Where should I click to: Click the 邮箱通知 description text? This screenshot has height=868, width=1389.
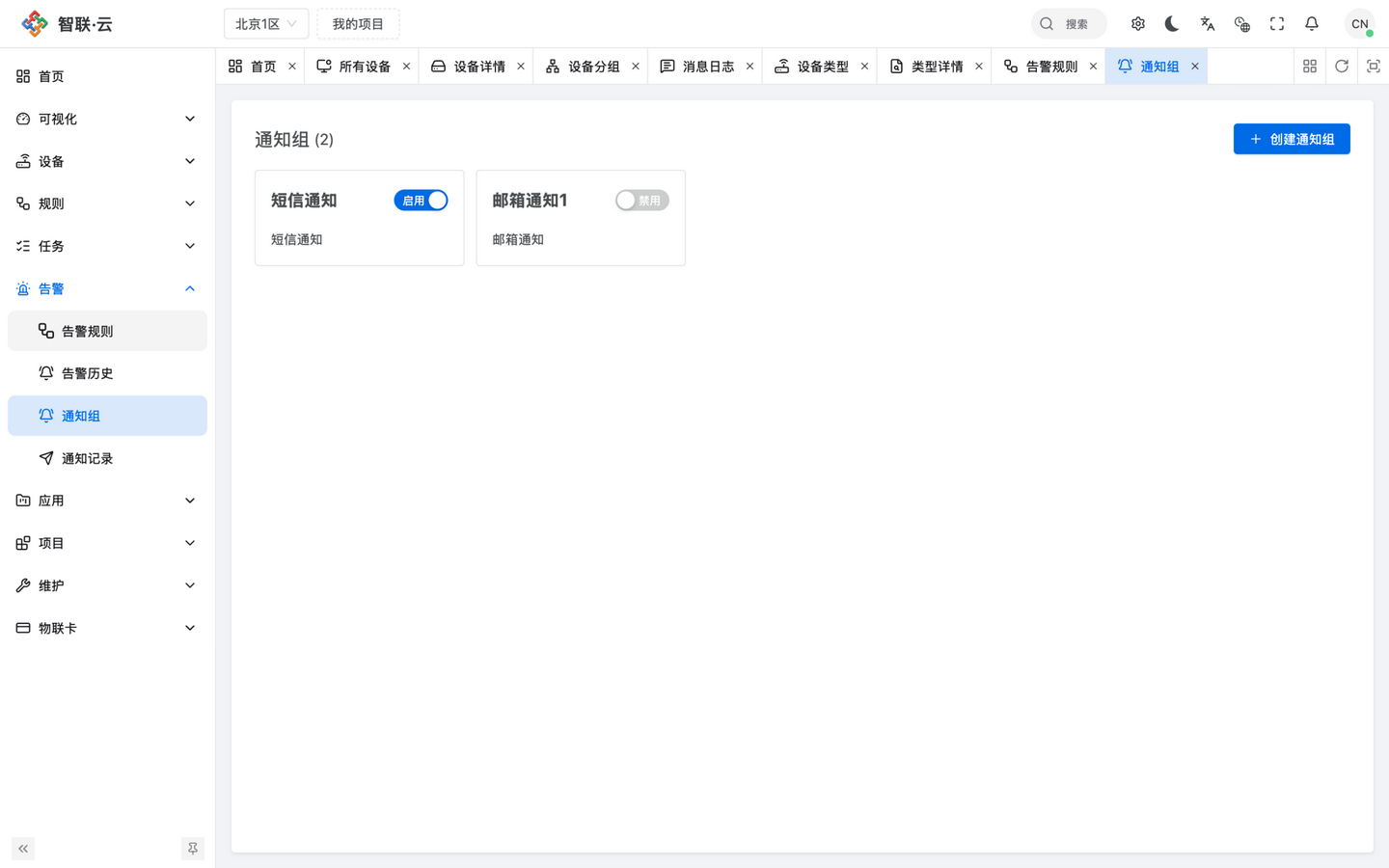[x=518, y=239]
